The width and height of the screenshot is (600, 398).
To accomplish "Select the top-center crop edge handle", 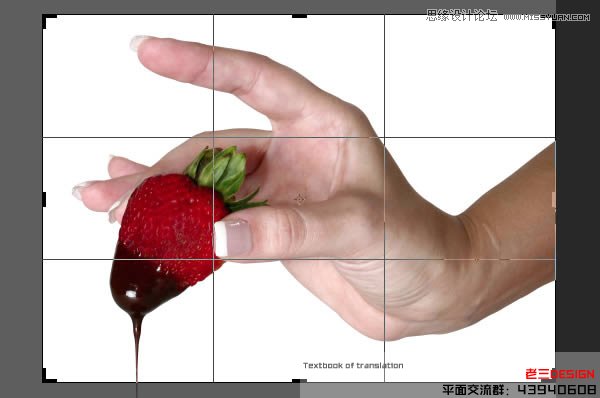I will [299, 16].
